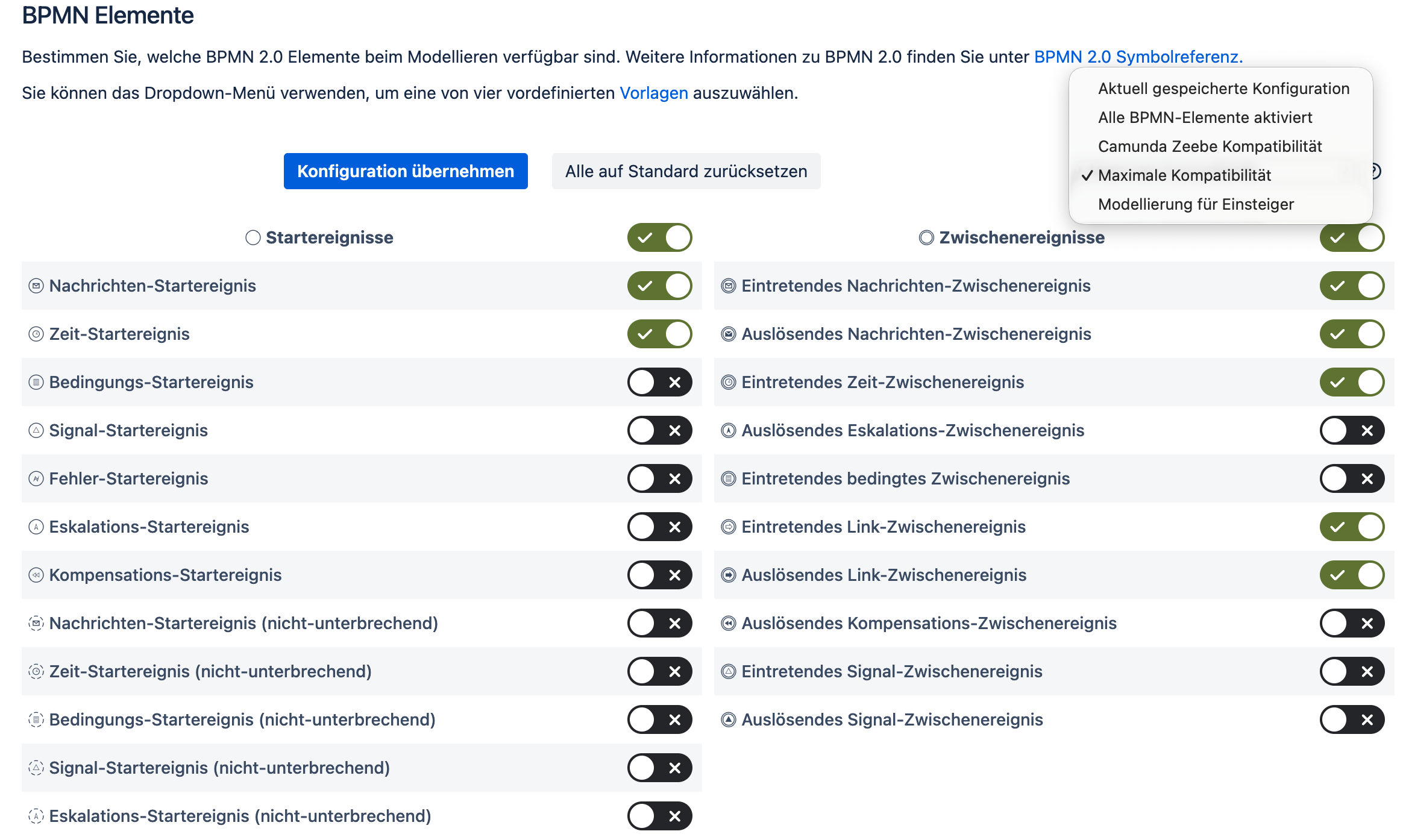Screen dimensions: 1403x840
Task: Enable Fehler-Startereignis toggle switch
Action: pos(660,478)
